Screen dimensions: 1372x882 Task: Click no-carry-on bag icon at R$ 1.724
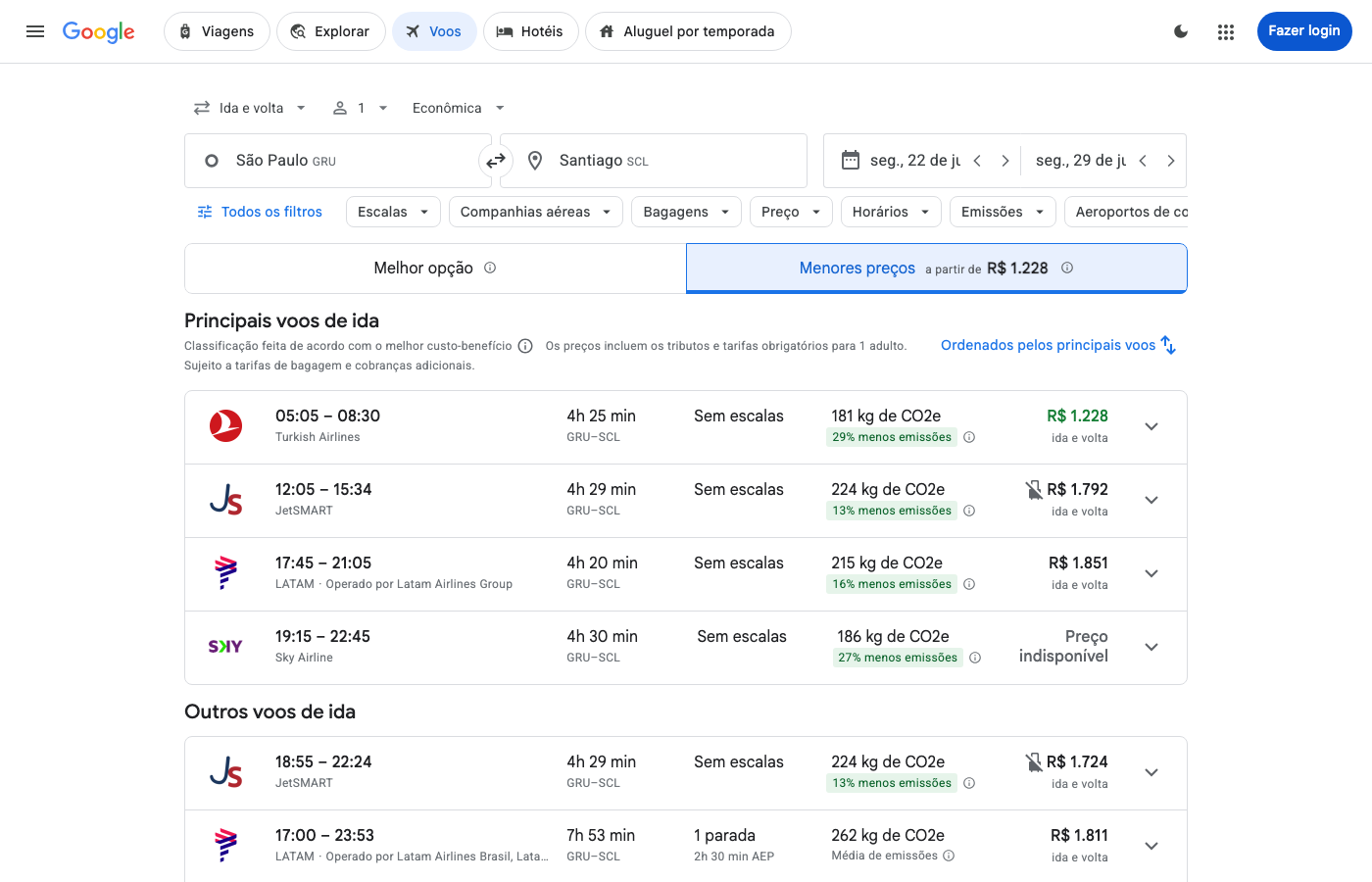point(1034,761)
